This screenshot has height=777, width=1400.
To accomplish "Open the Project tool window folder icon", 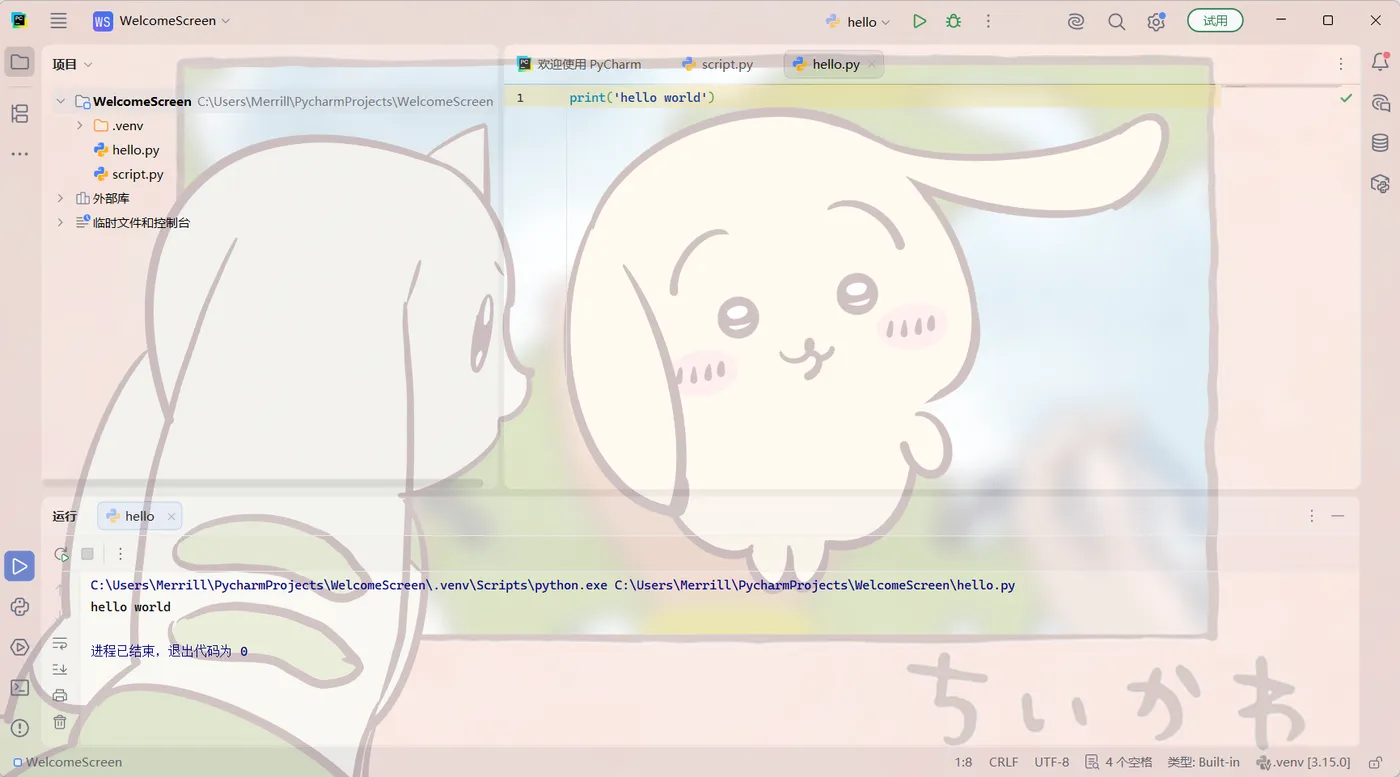I will [19, 62].
